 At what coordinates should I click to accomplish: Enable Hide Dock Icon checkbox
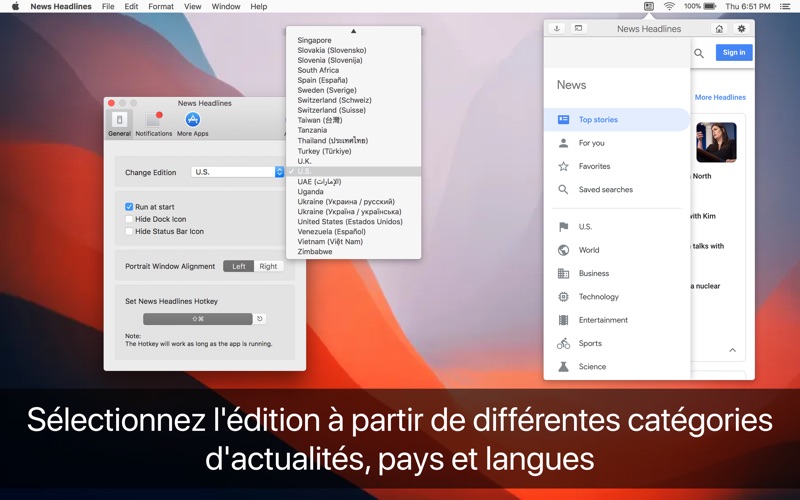129,219
